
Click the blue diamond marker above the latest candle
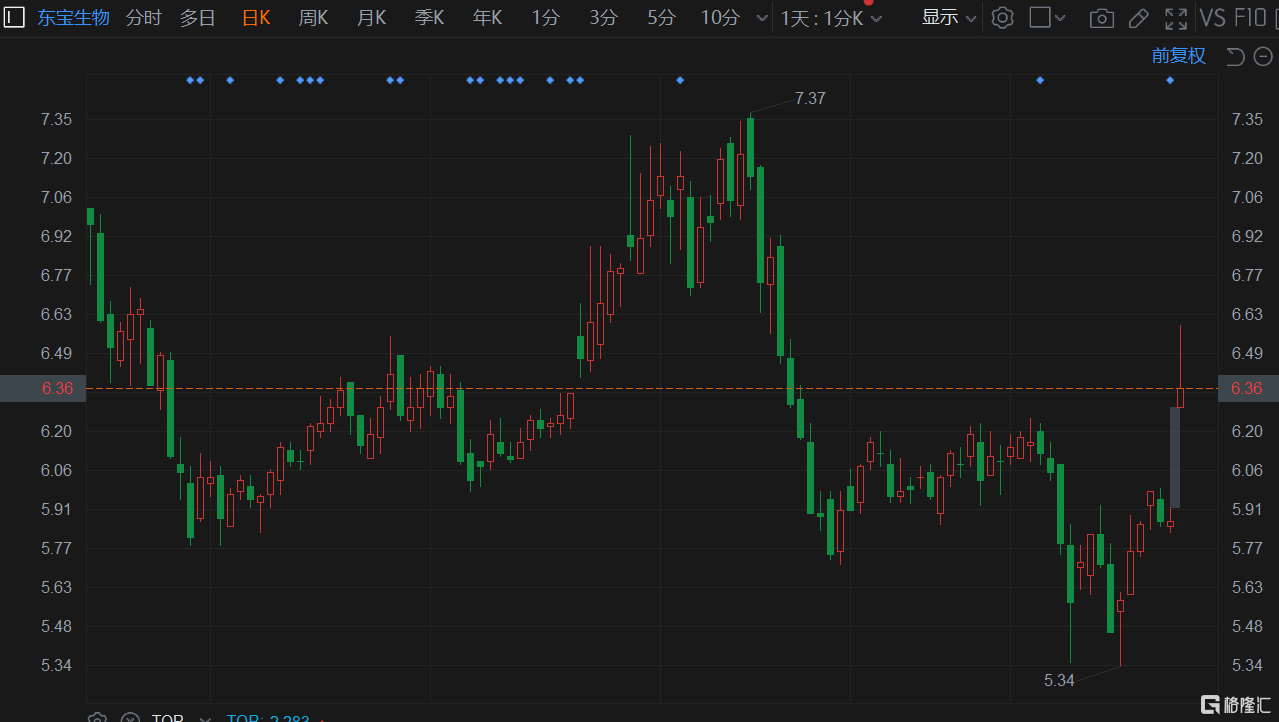click(x=1170, y=80)
